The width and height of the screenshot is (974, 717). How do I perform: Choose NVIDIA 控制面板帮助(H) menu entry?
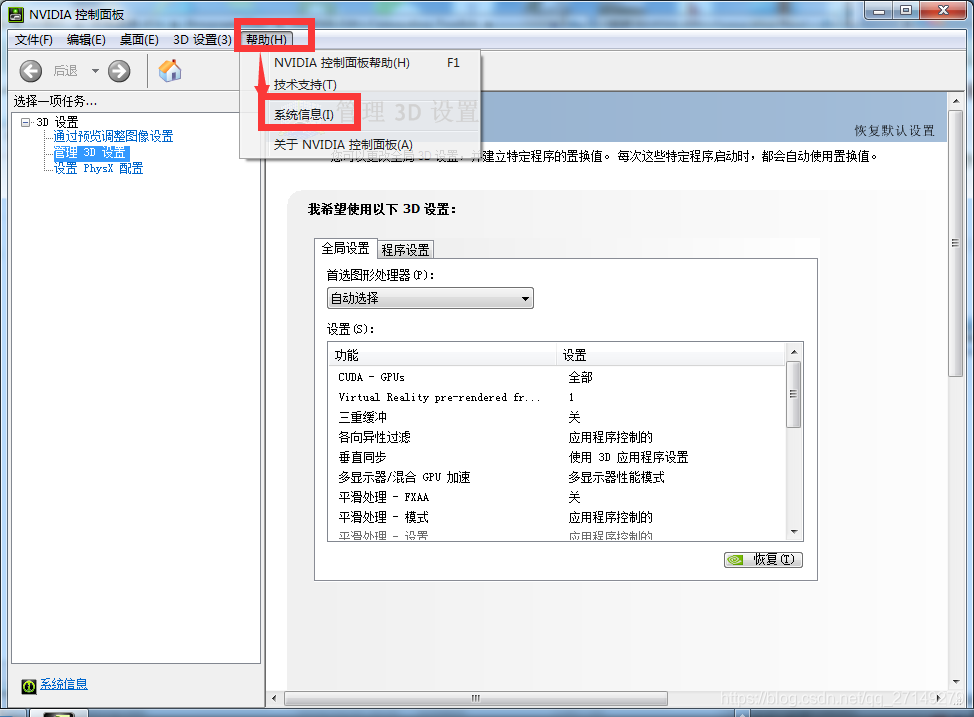click(x=360, y=63)
